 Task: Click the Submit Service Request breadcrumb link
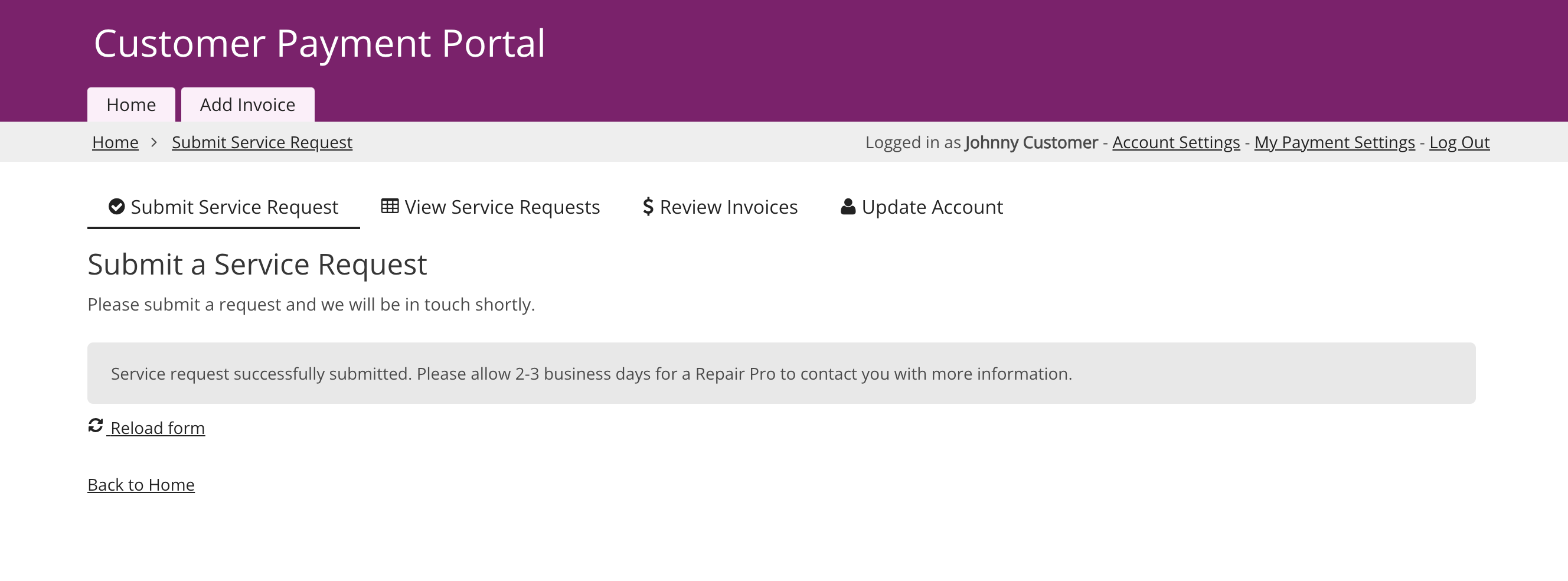pyautogui.click(x=262, y=142)
